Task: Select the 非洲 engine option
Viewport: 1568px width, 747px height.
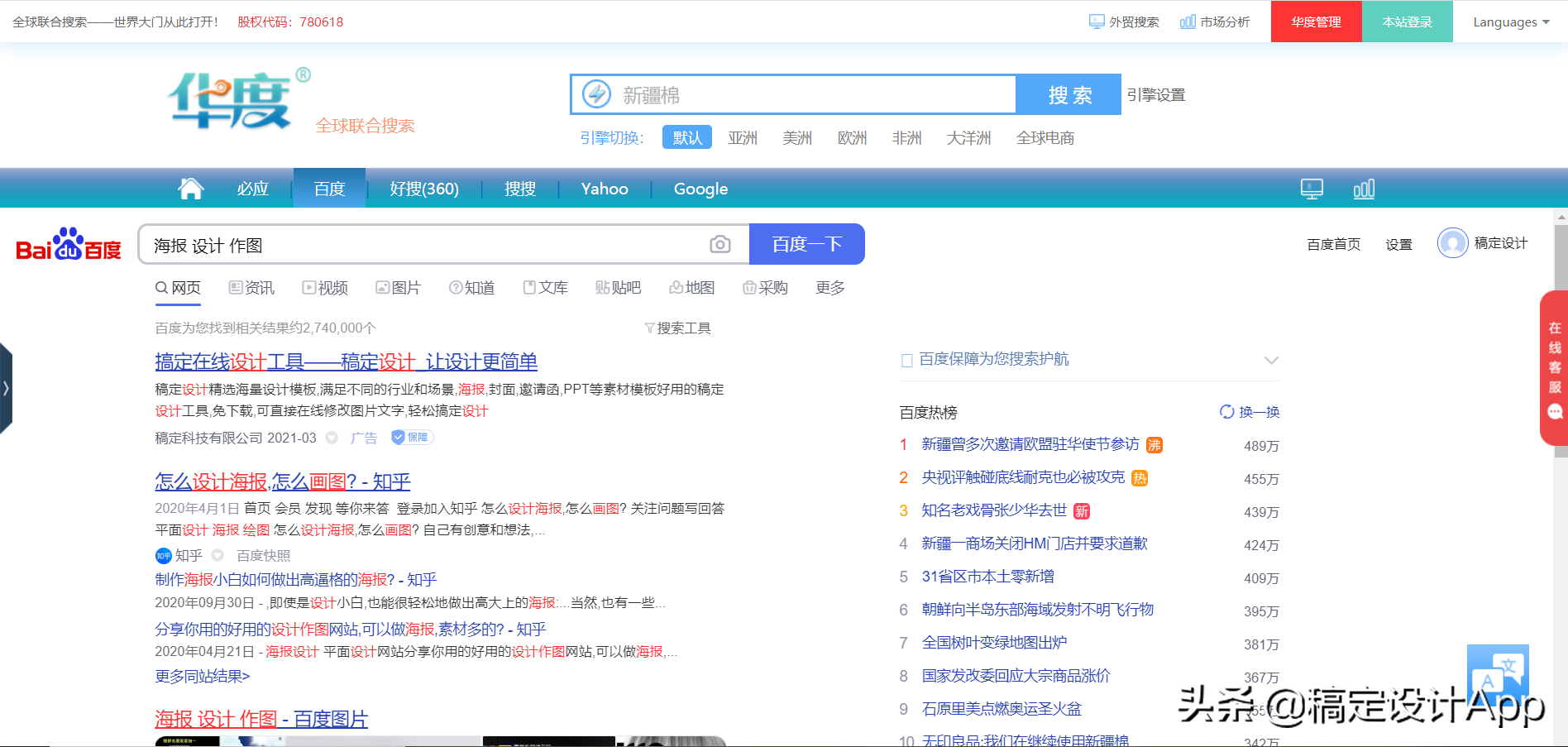Action: [906, 138]
